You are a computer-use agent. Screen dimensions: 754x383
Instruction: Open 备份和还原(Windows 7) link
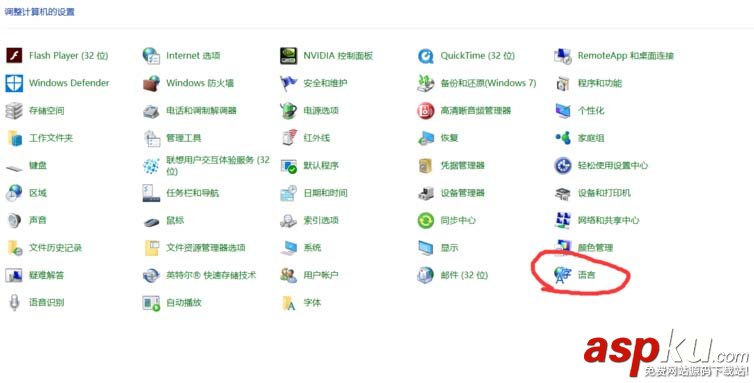488,83
